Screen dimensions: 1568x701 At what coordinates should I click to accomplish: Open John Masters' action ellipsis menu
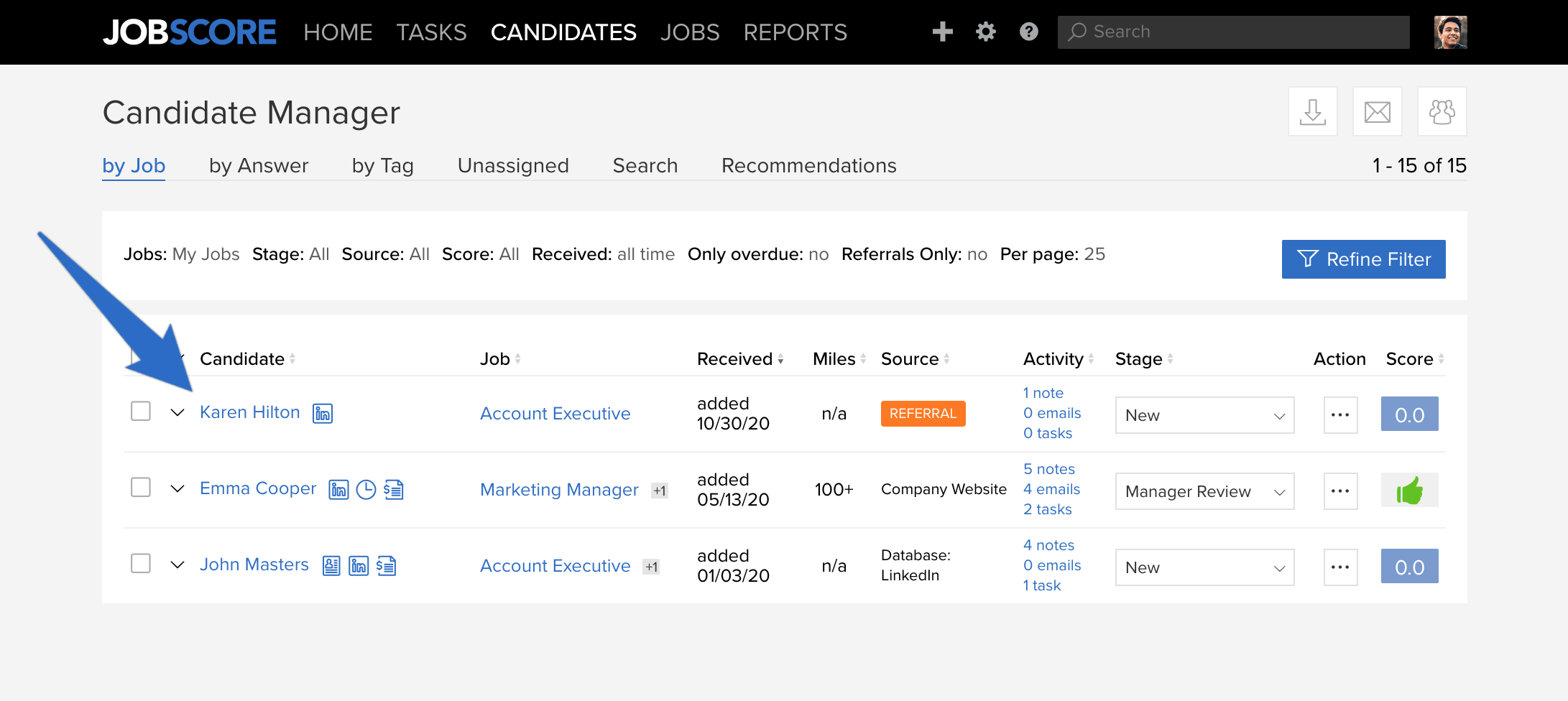[x=1340, y=567]
